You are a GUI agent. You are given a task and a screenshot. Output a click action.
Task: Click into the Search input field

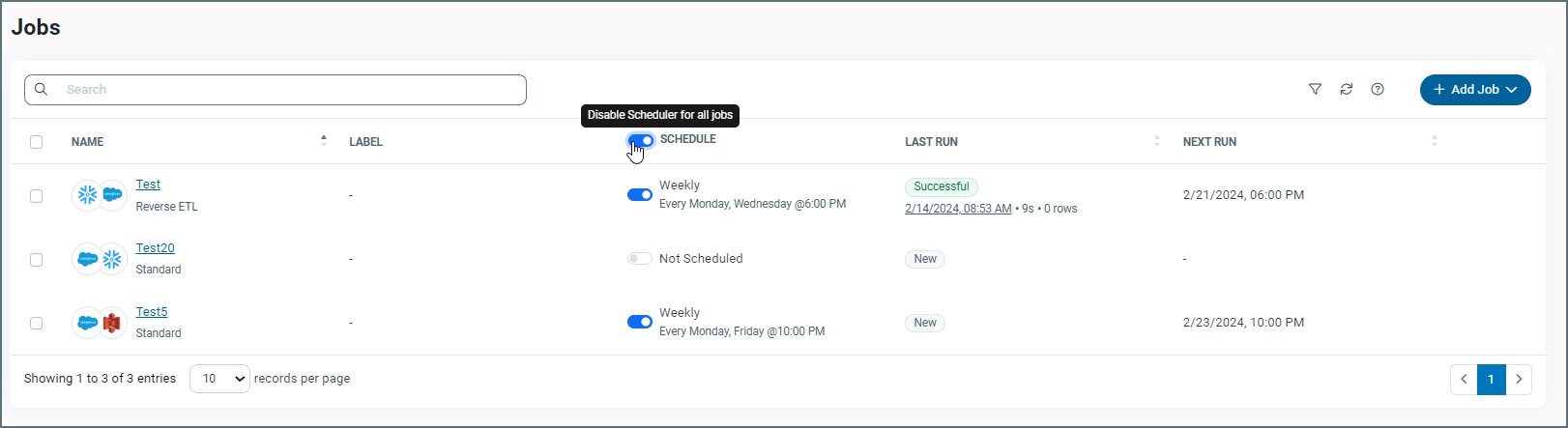point(290,90)
